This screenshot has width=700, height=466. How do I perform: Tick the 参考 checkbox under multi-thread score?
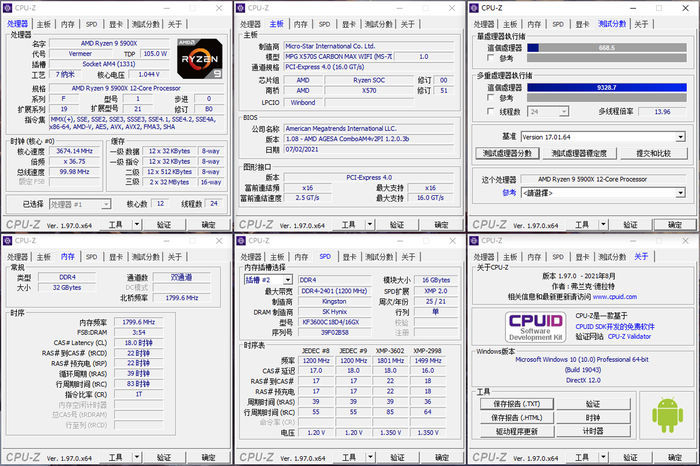490,98
